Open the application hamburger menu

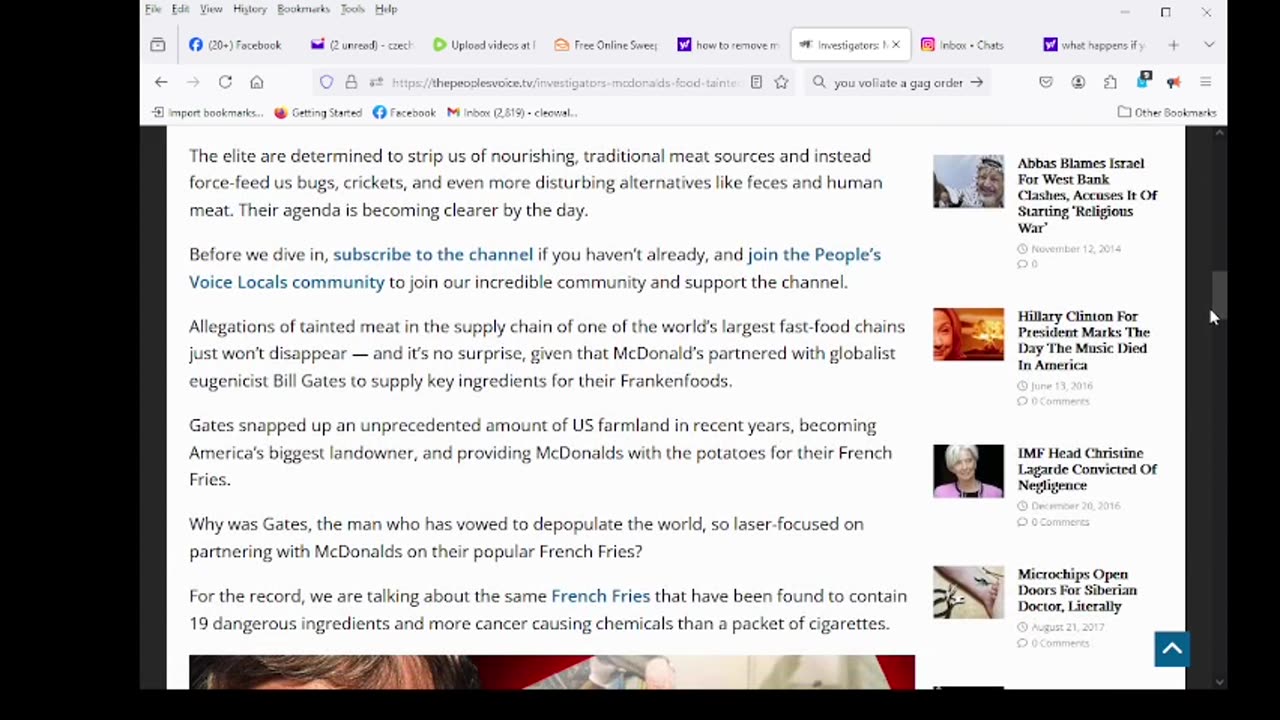point(1205,82)
